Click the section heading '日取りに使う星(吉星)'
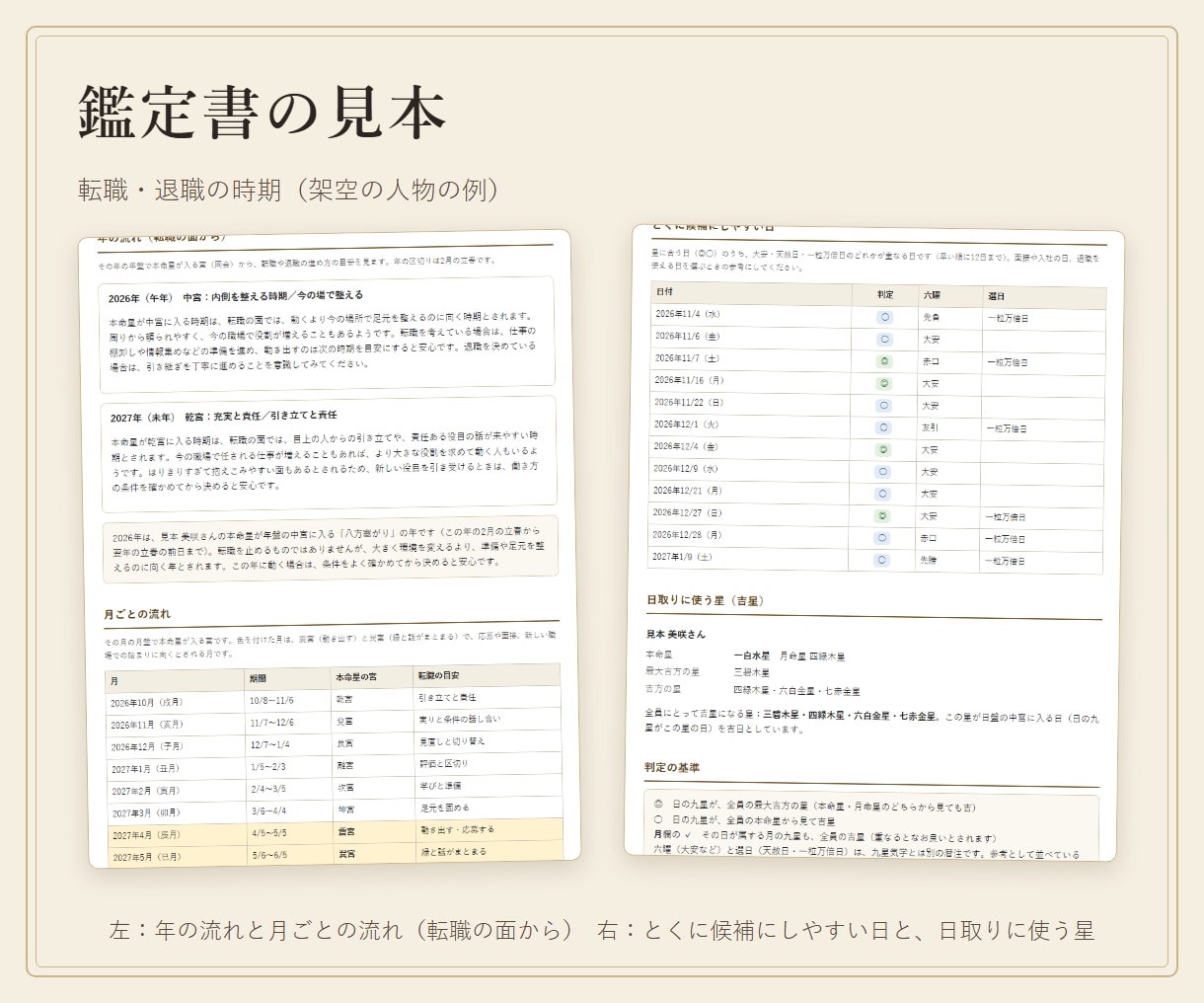 click(x=707, y=600)
